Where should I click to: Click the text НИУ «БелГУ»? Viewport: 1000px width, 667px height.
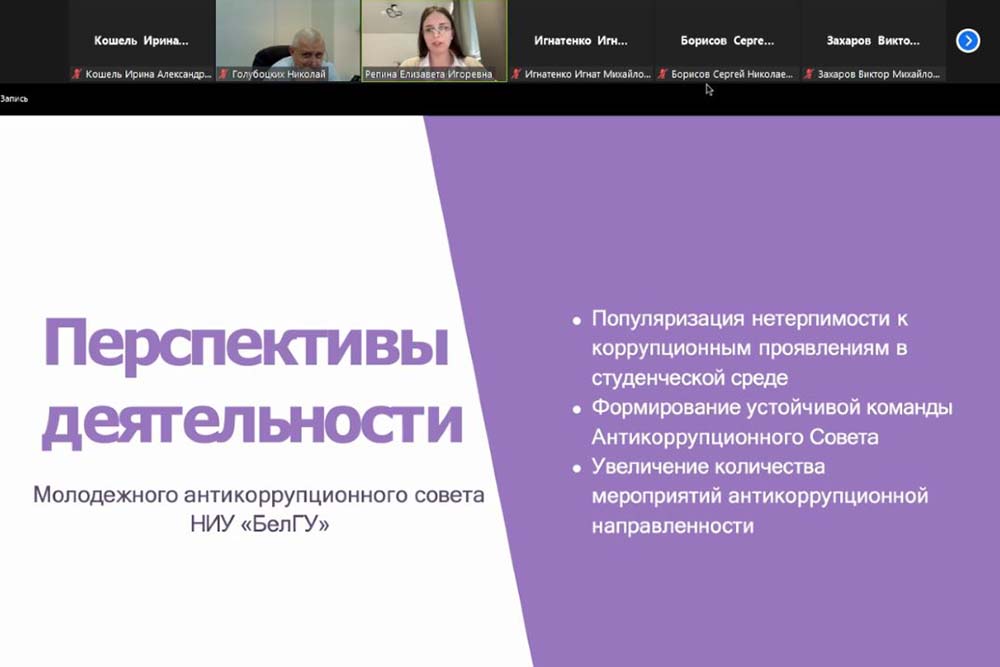pyautogui.click(x=260, y=524)
